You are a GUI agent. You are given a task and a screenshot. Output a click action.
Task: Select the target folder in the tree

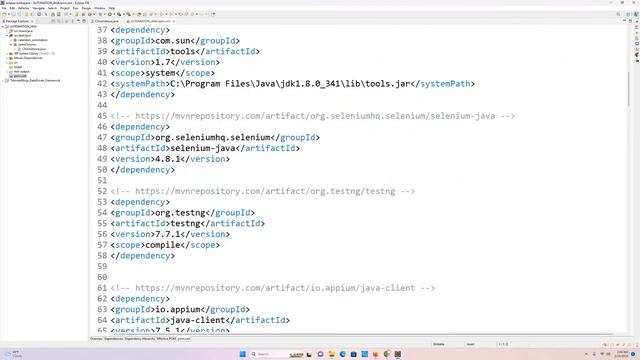click(18, 67)
